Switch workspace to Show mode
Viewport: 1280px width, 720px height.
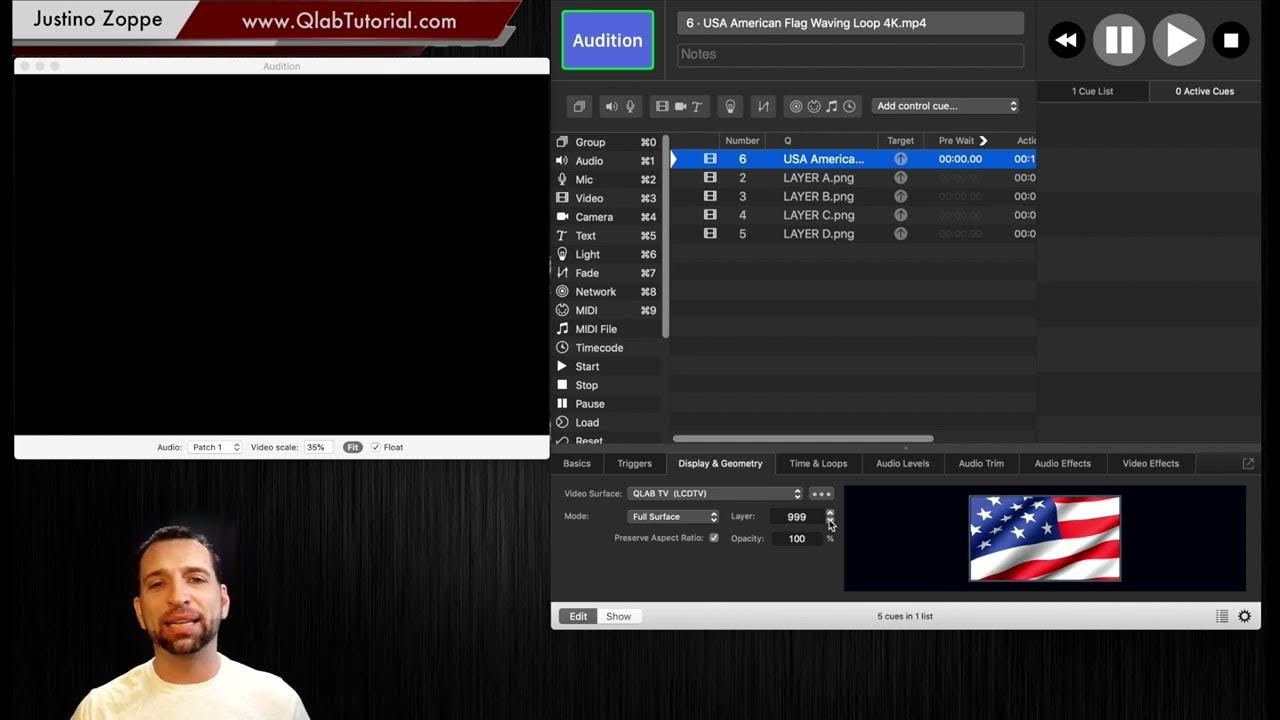[618, 616]
